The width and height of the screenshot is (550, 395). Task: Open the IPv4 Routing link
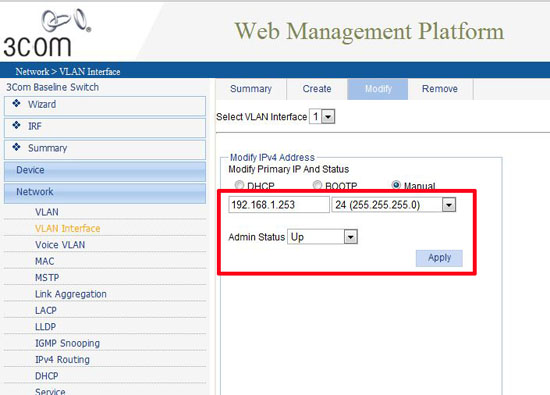62,360
